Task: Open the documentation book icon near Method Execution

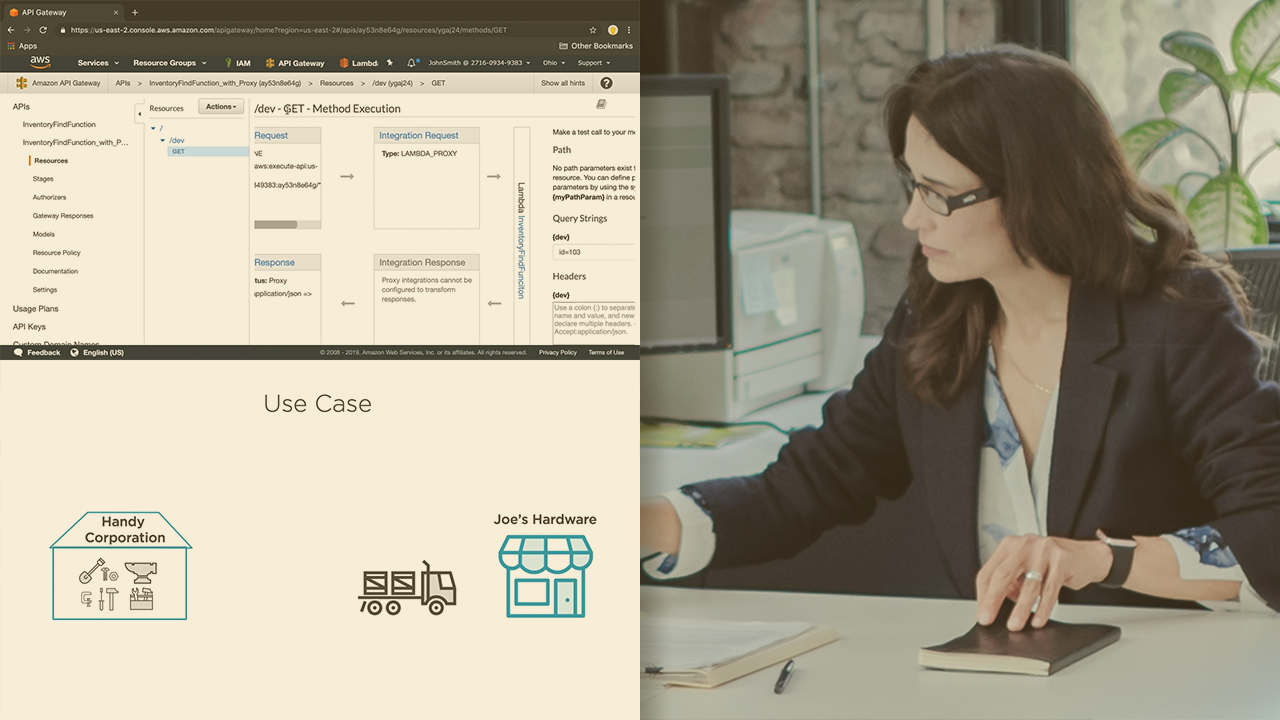Action: [601, 104]
